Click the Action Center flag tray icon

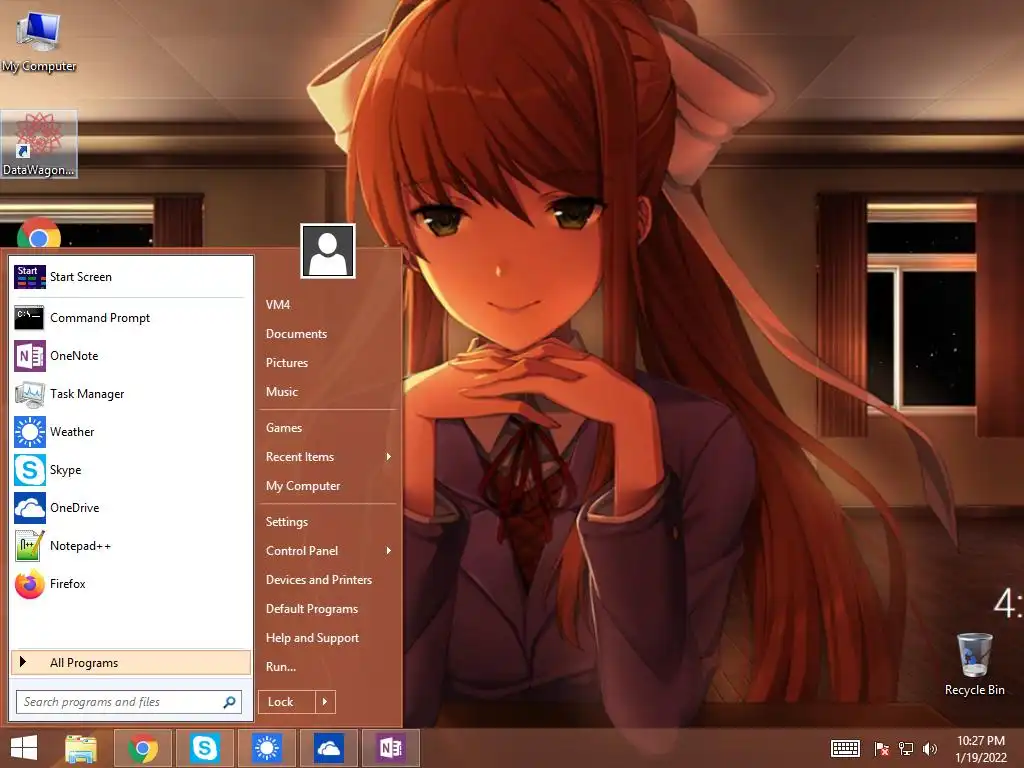[x=882, y=748]
